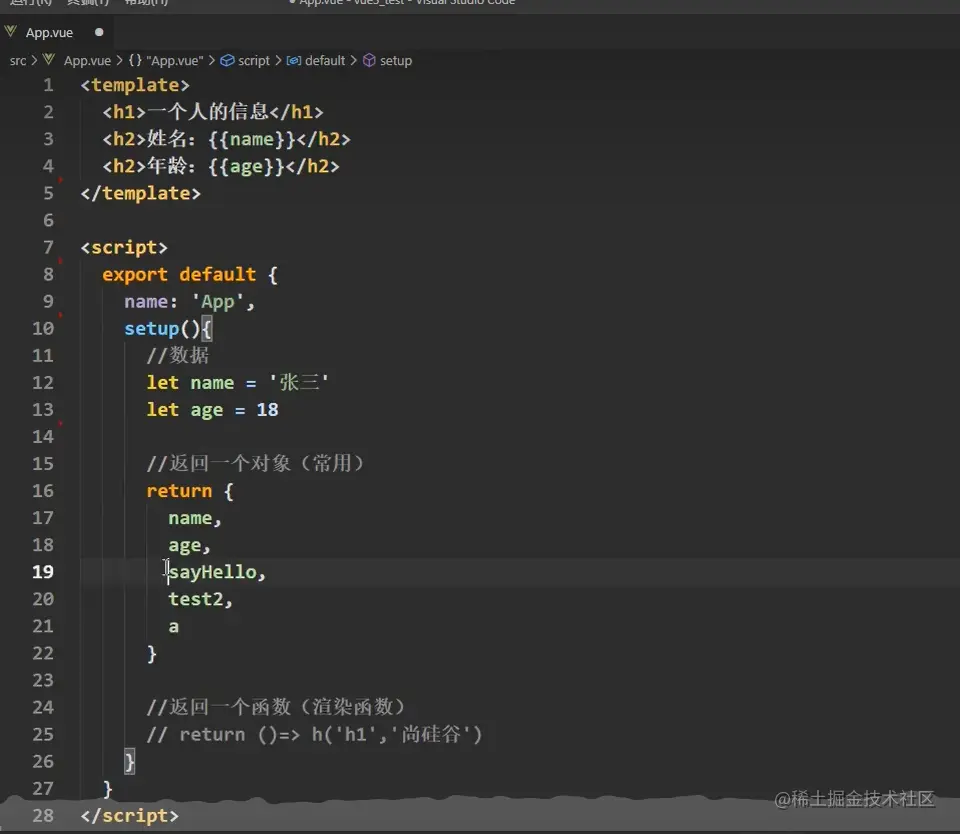Select the "App.vue" module breadcrumb segment

(174, 61)
